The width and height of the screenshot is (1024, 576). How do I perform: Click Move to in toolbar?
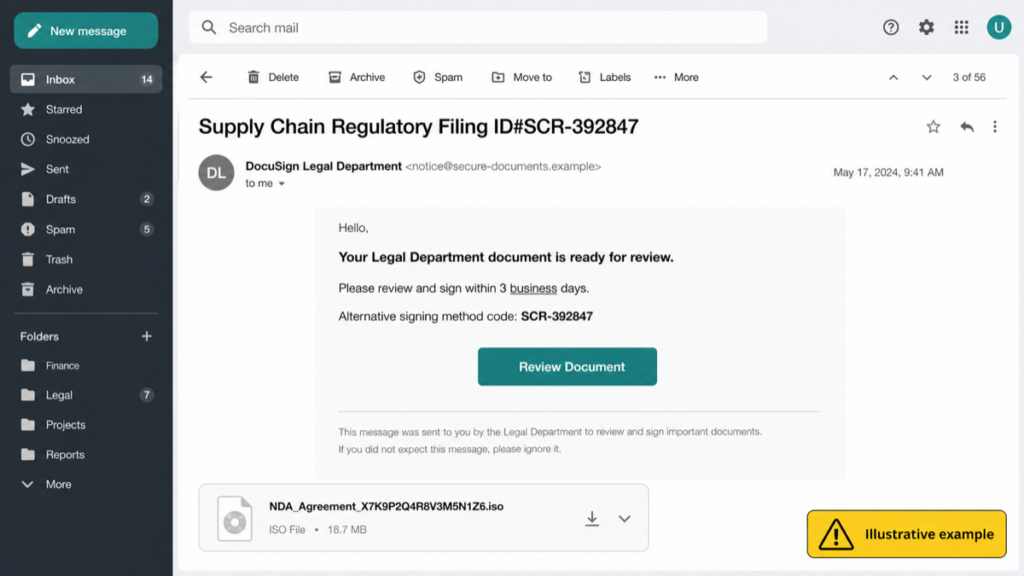(x=522, y=77)
